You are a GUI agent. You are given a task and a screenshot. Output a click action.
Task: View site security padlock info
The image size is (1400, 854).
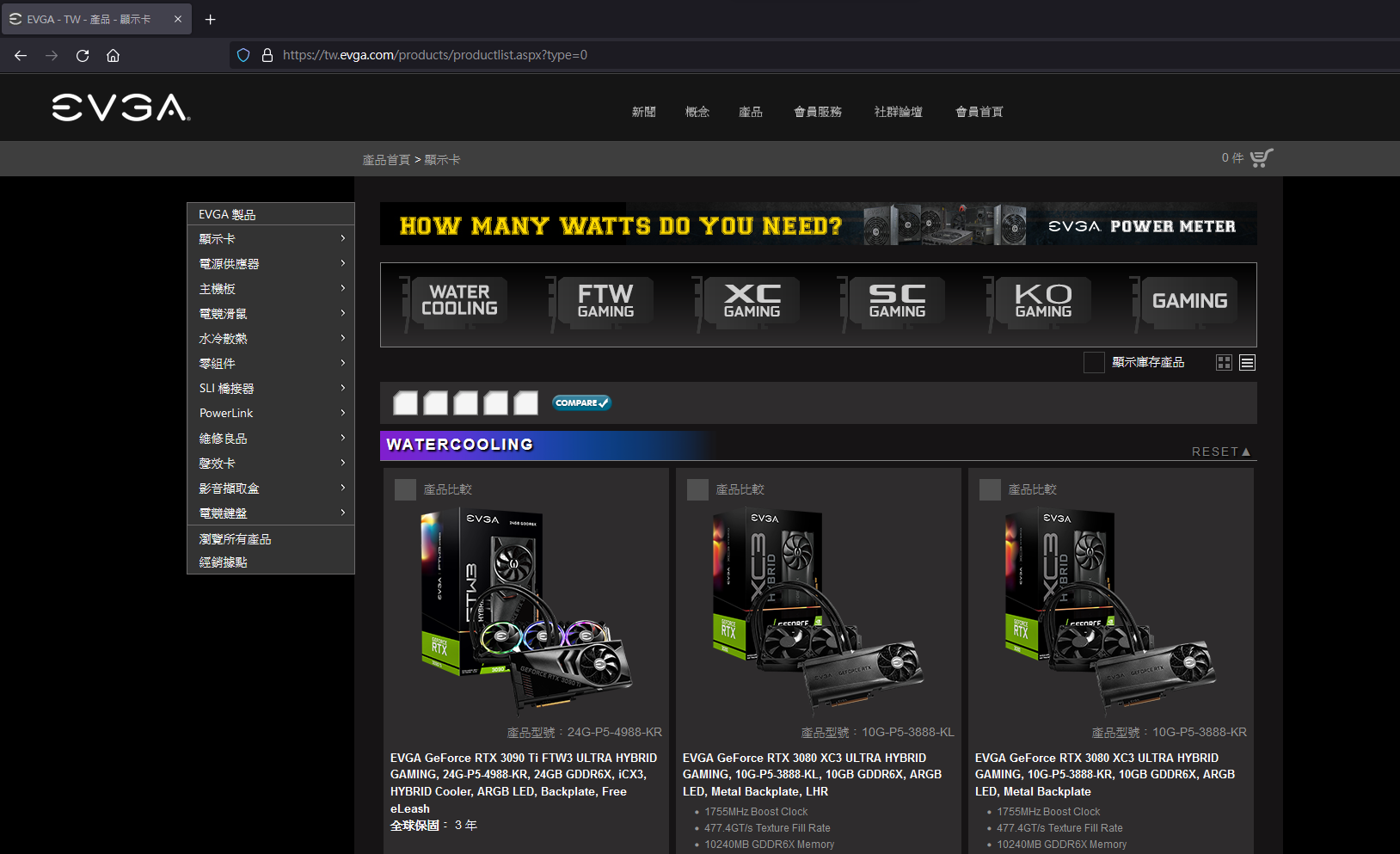[267, 55]
